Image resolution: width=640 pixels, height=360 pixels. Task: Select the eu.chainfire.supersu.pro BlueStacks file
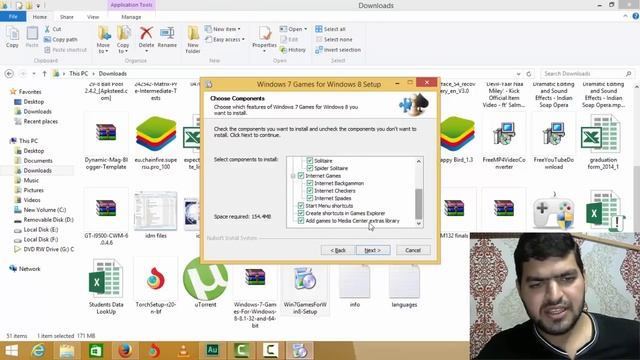(x=156, y=133)
